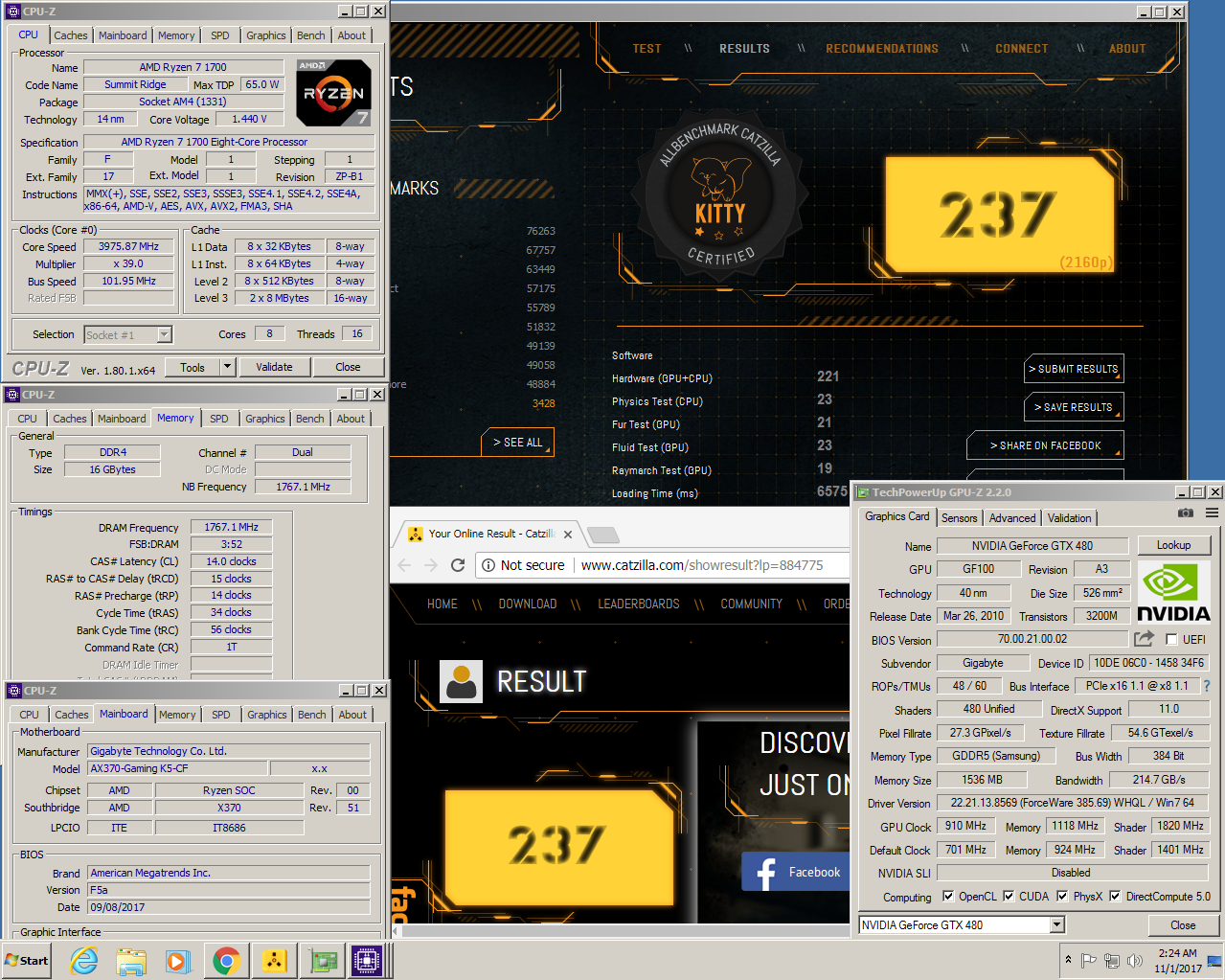1225x980 pixels.
Task: Switch to GPU-Z via its taskbar icon
Action: (323, 960)
